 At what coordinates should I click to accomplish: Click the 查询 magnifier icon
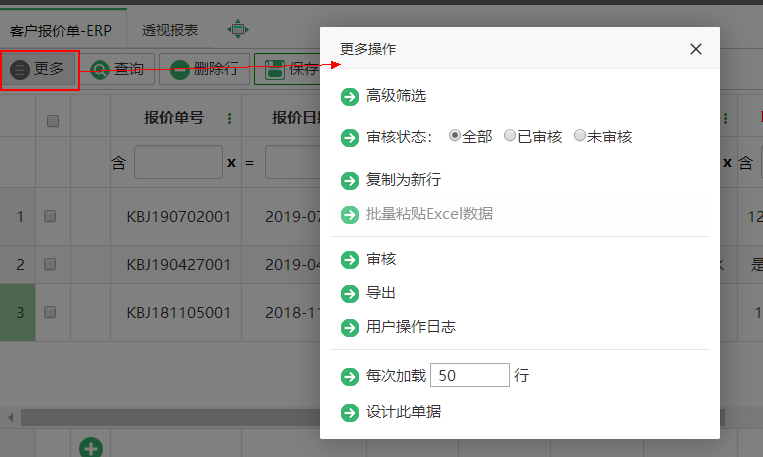point(100,70)
